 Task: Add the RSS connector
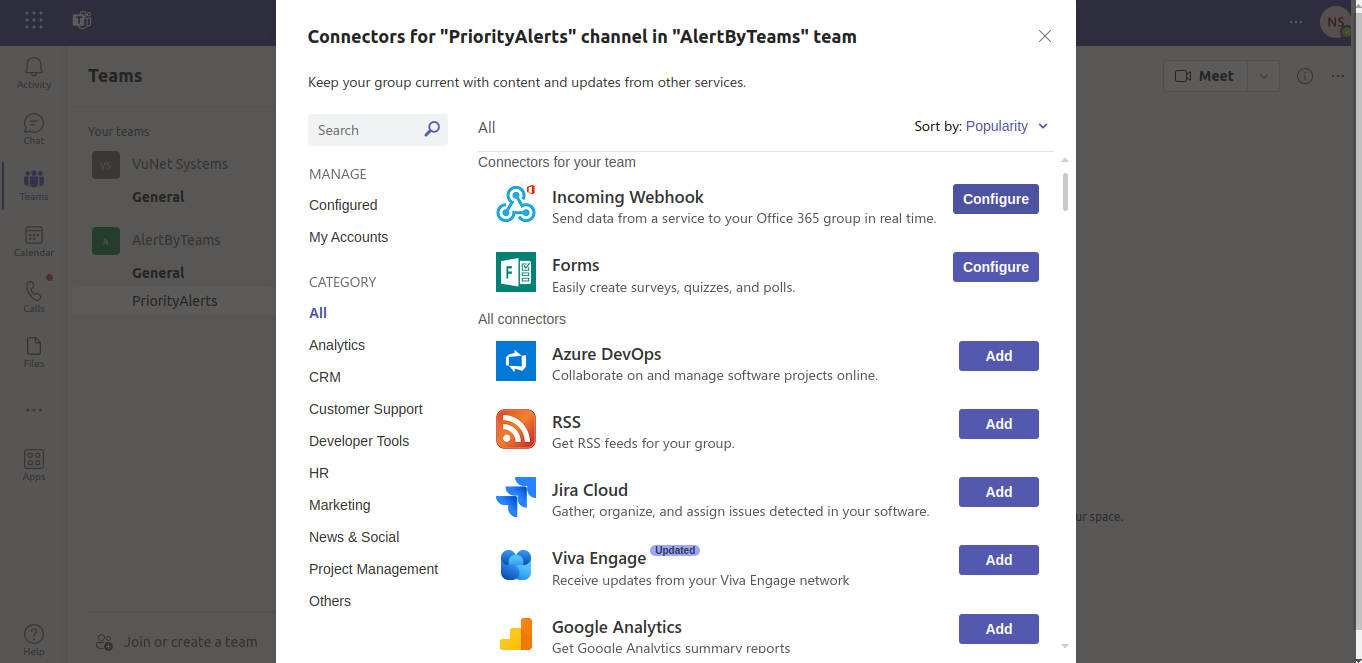coord(998,424)
